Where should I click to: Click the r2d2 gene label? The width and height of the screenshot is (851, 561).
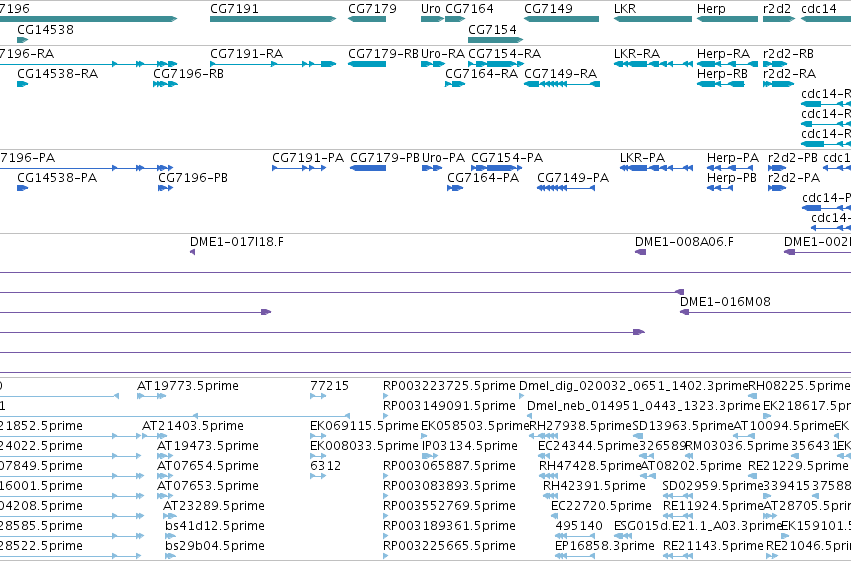[x=777, y=9]
